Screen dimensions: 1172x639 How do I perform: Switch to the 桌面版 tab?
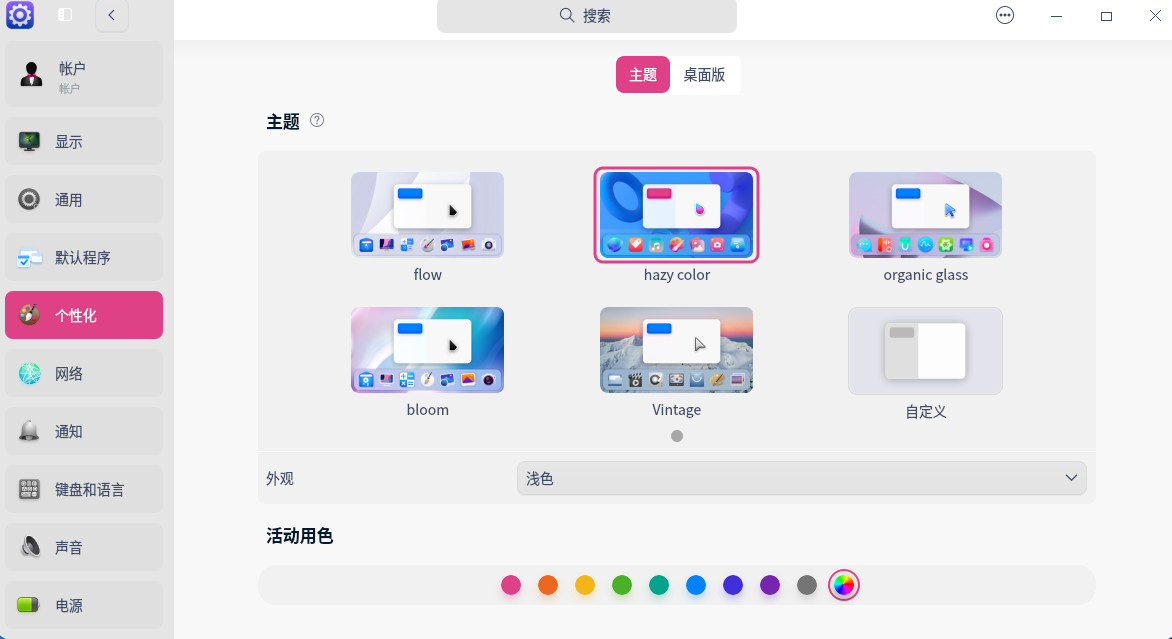tap(705, 75)
